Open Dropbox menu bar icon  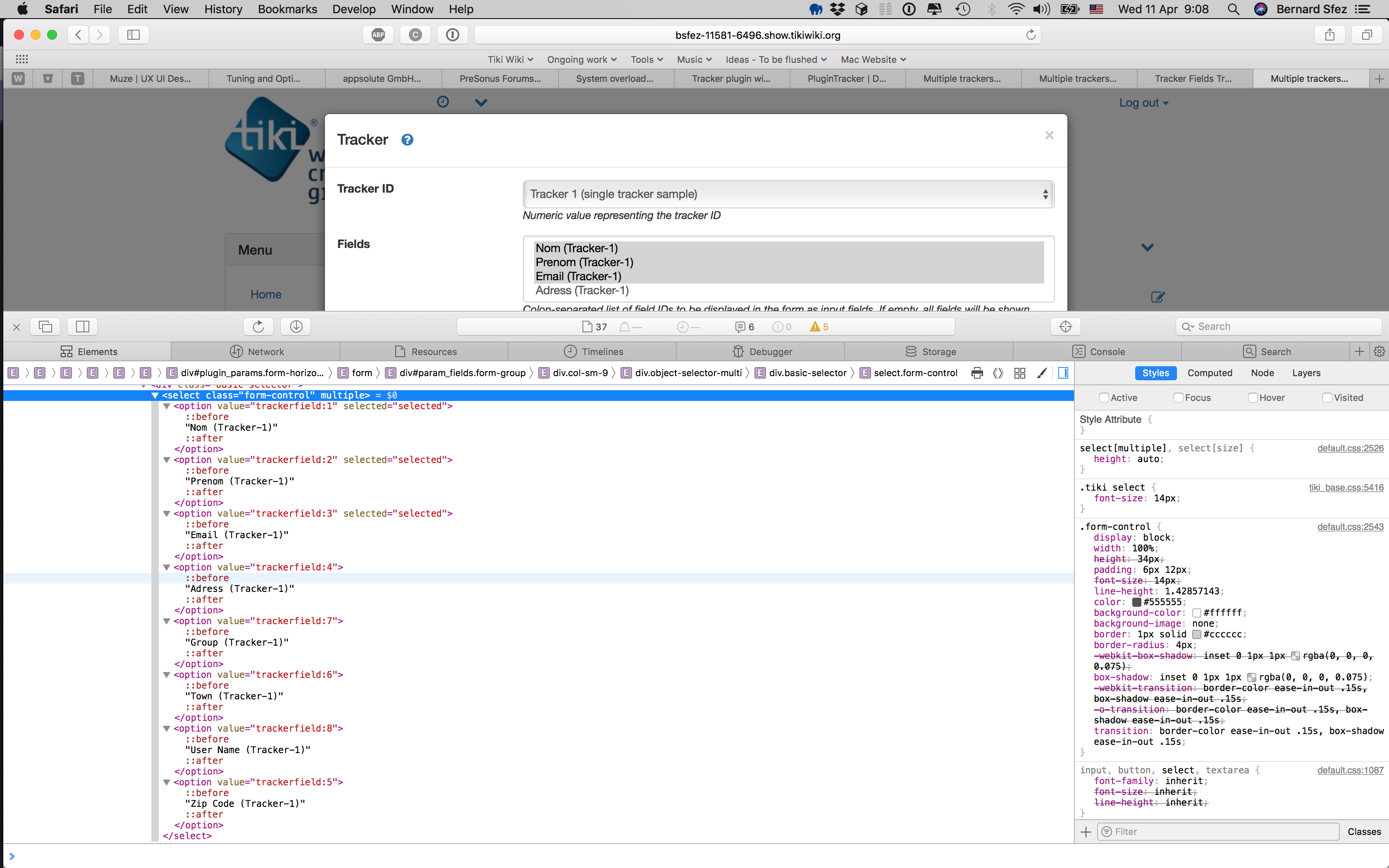click(x=838, y=9)
